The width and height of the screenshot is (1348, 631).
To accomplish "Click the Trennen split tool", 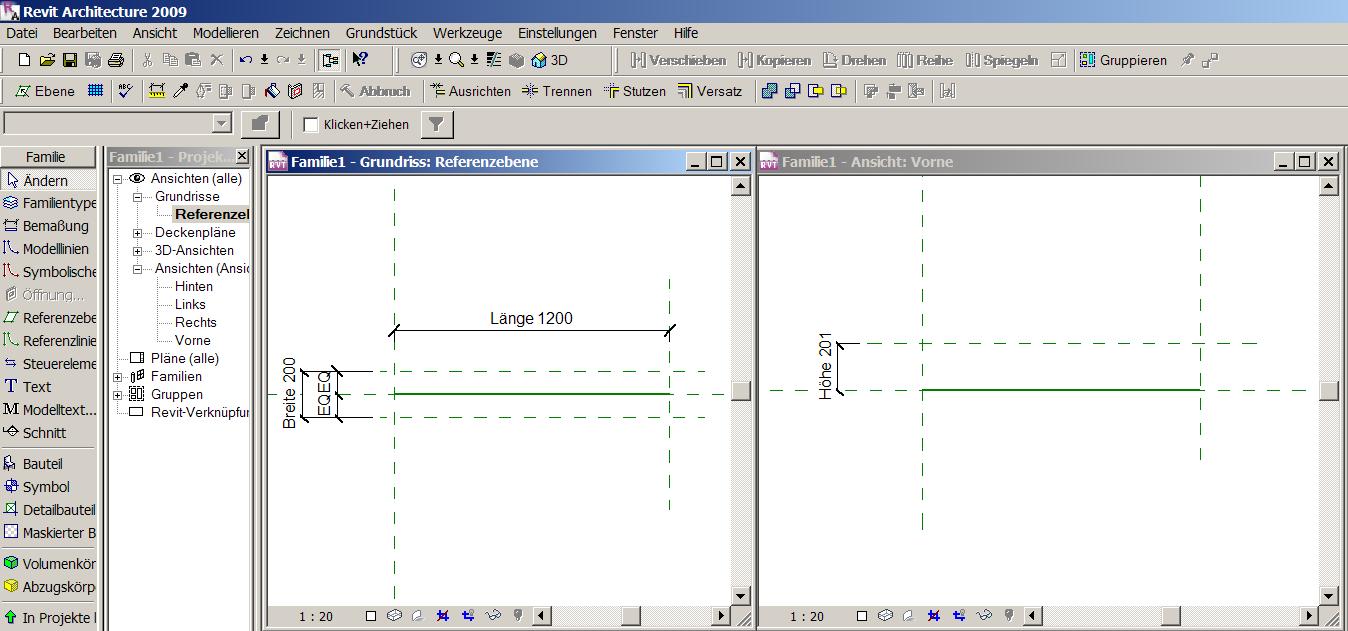I will pos(556,91).
